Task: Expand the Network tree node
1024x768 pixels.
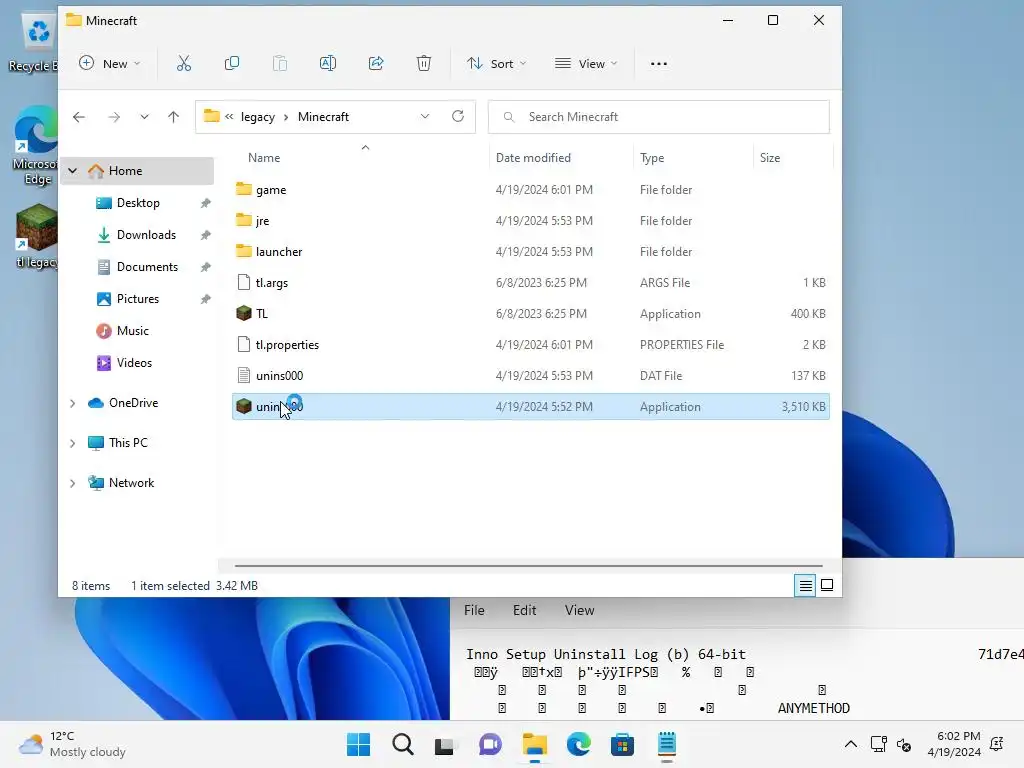Action: click(72, 483)
